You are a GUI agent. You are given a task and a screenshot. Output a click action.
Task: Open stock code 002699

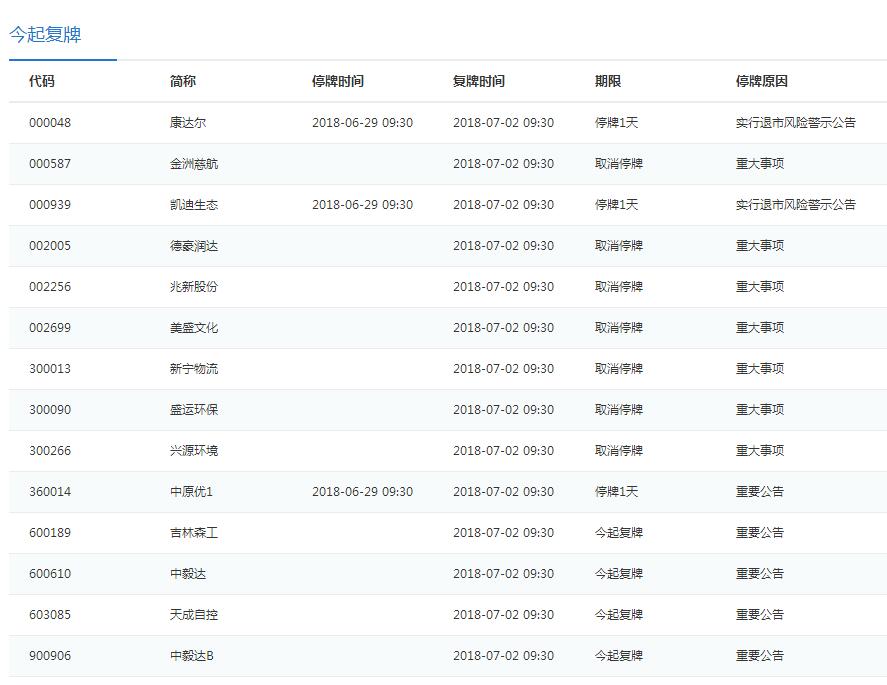click(50, 328)
